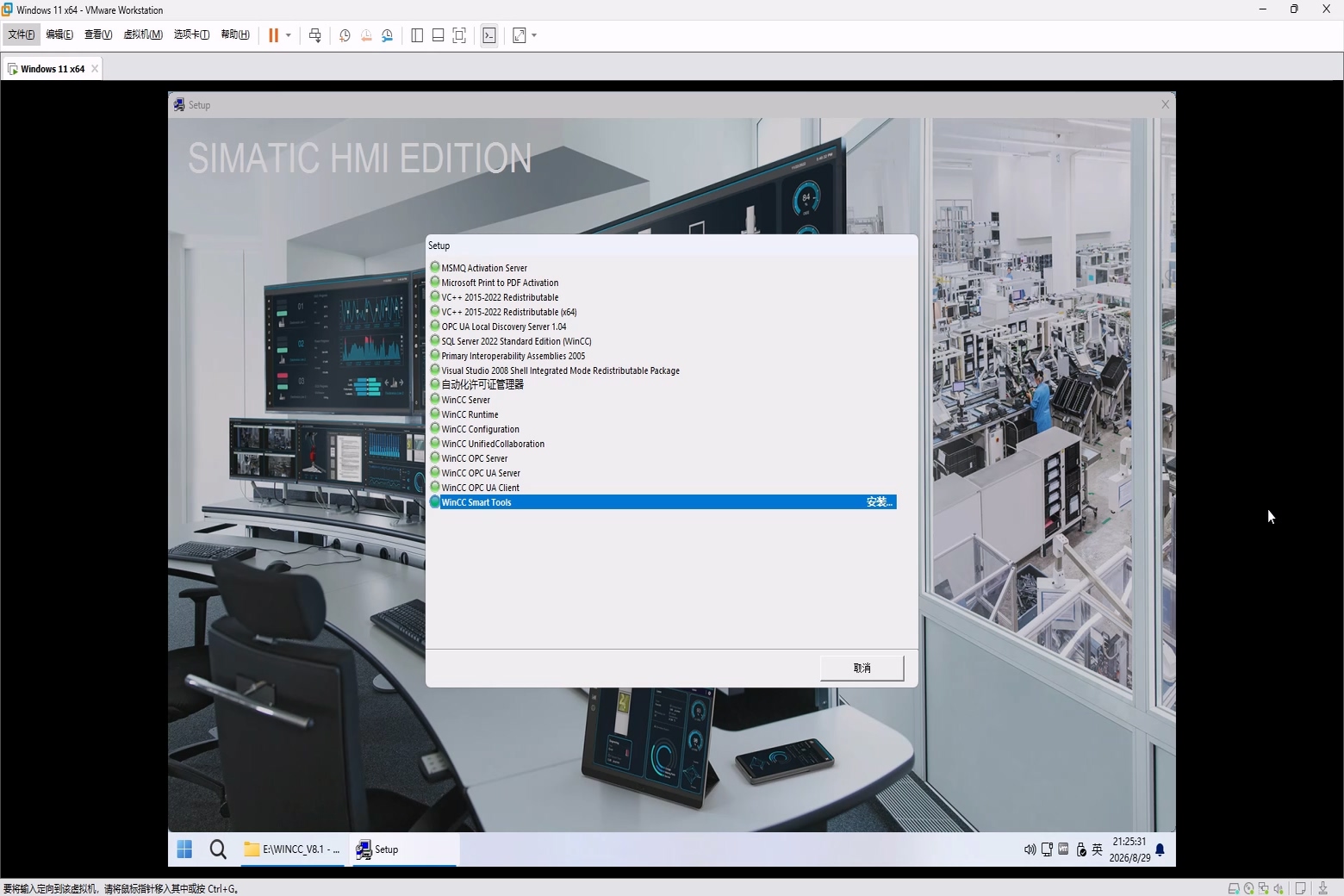Open the 虚拟机(M) menu
This screenshot has height=896, width=1344.
[143, 34]
